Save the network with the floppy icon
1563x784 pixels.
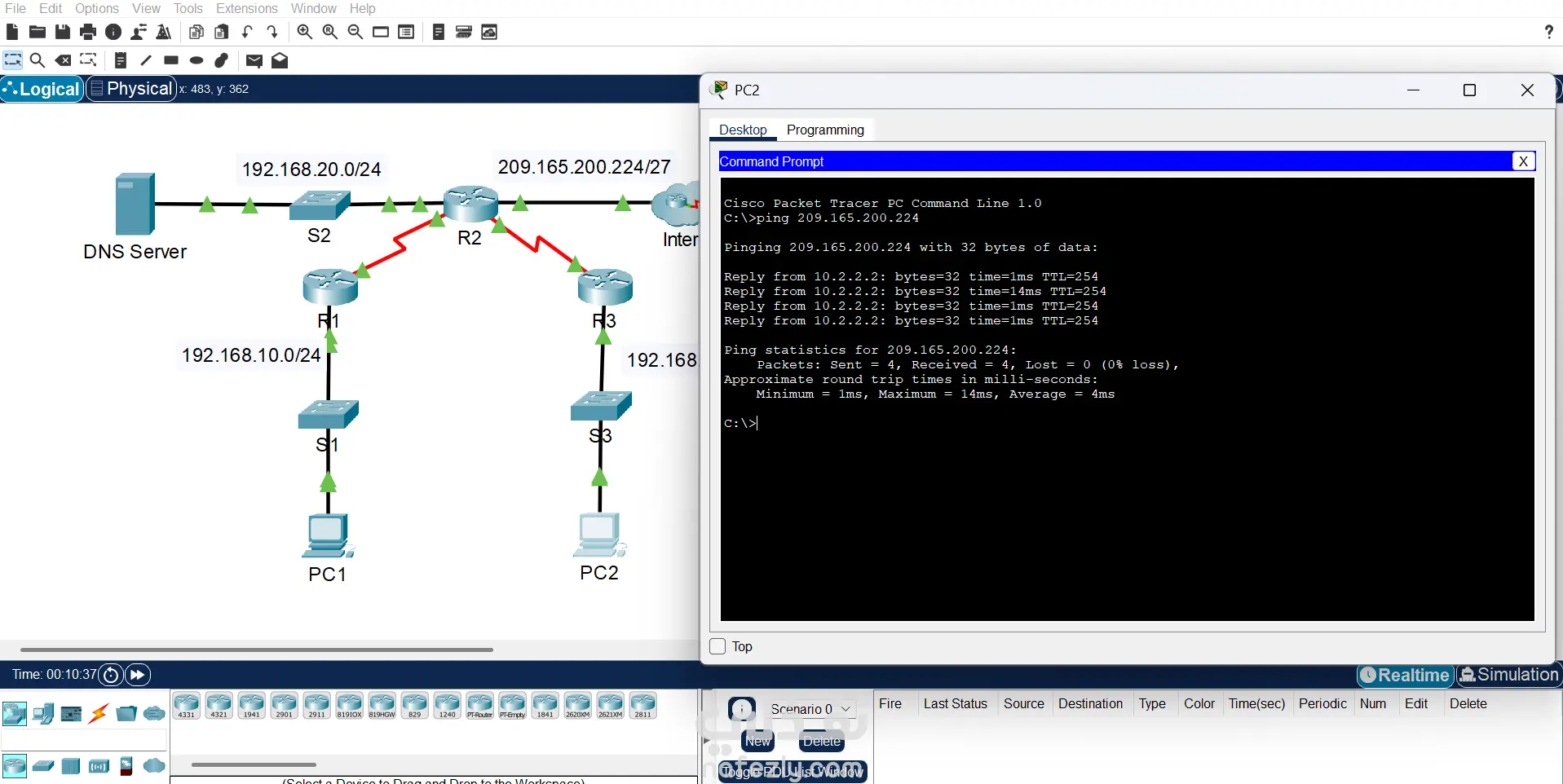pos(63,32)
